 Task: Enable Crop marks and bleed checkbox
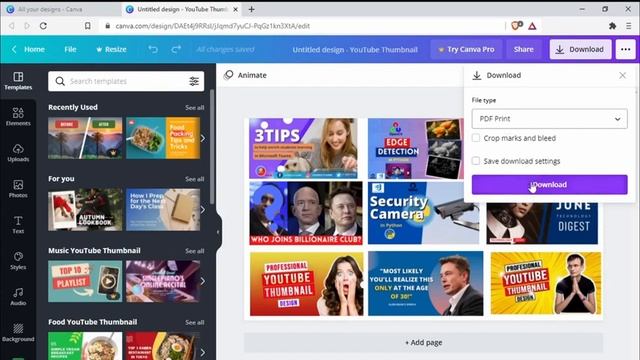pyautogui.click(x=476, y=138)
